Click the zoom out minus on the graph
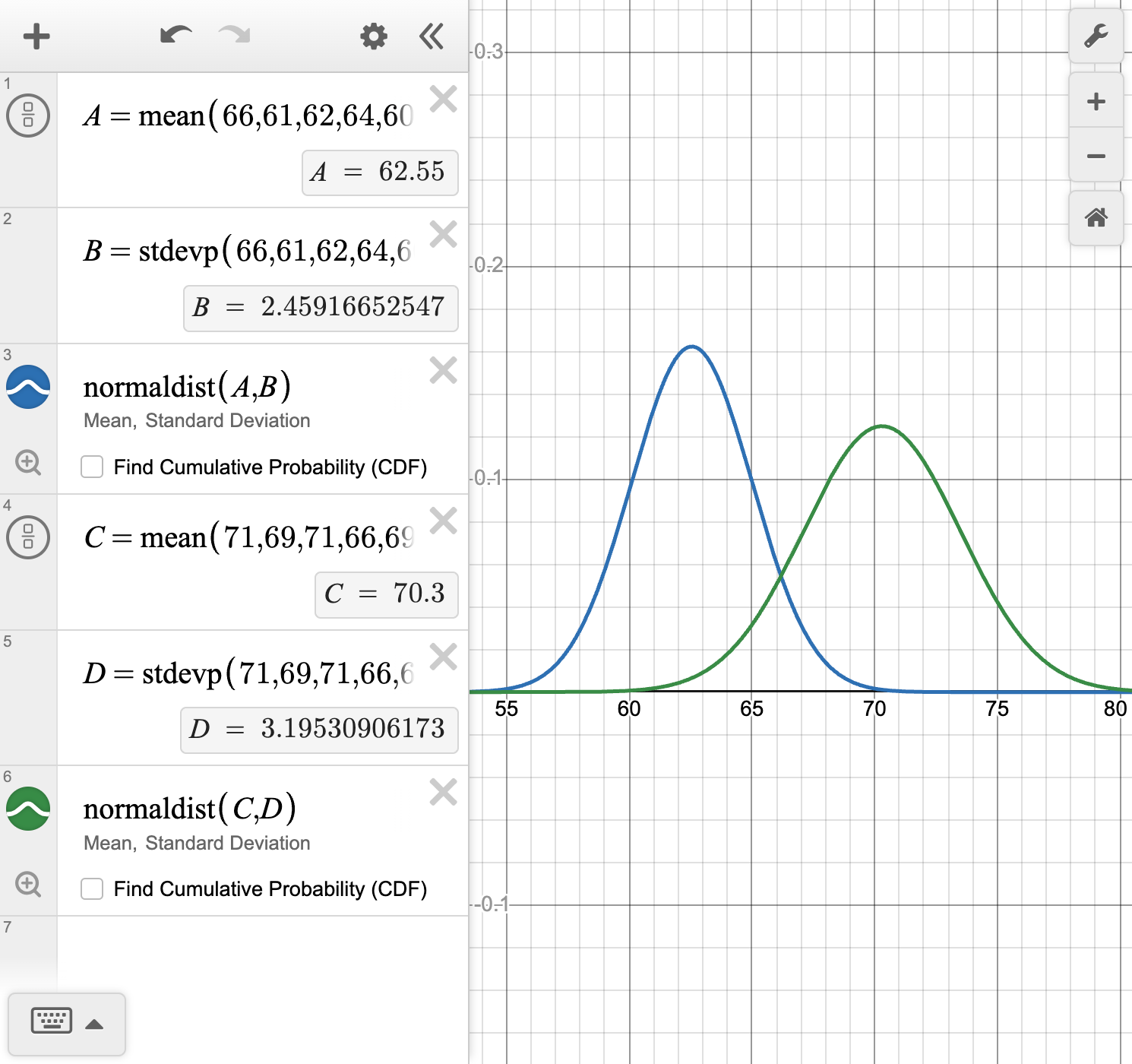1132x1064 pixels. point(1095,155)
